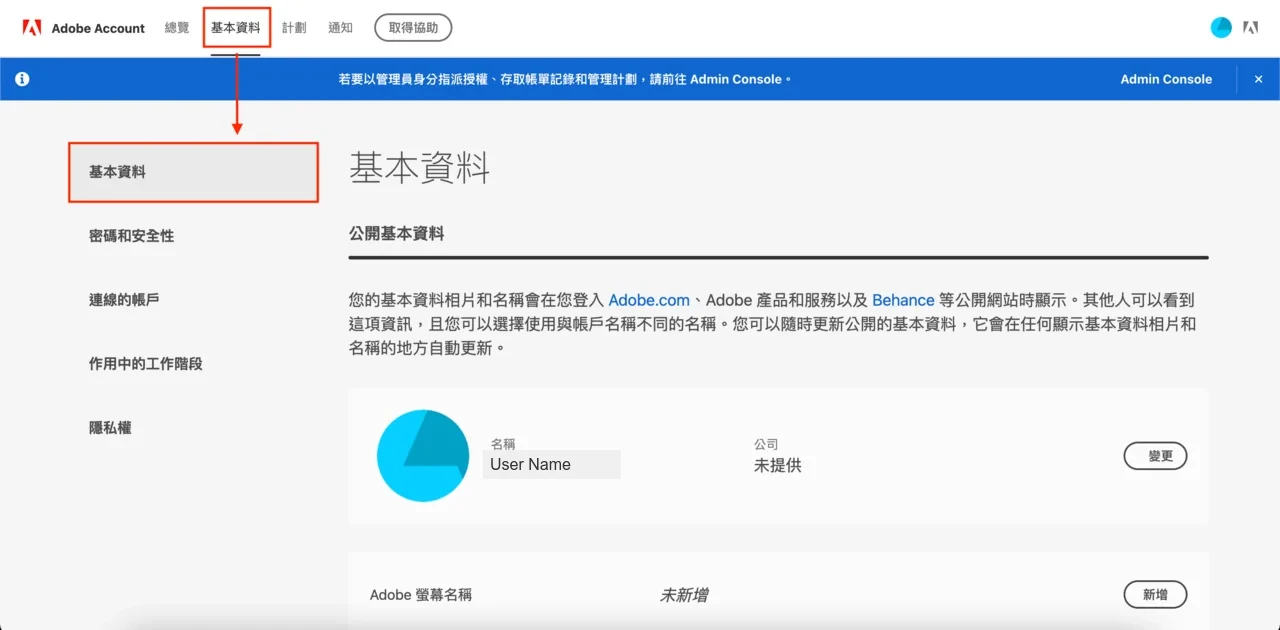
Task: Open the 計劃 tab
Action: [294, 28]
